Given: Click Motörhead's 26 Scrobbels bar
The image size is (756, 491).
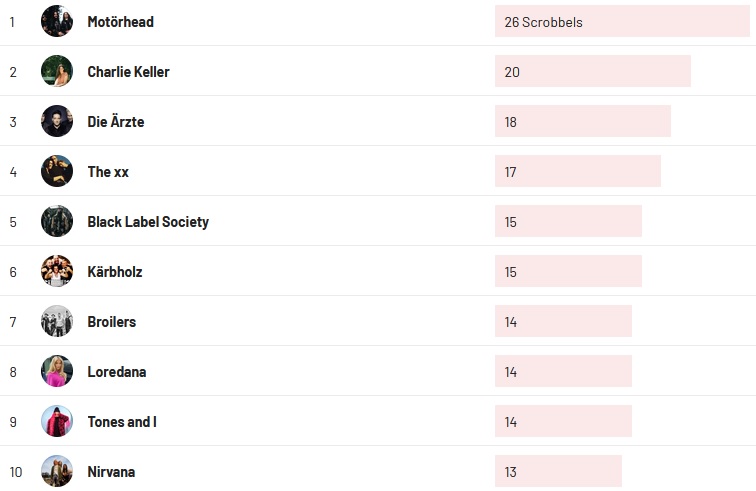Looking at the screenshot, I should 621,21.
